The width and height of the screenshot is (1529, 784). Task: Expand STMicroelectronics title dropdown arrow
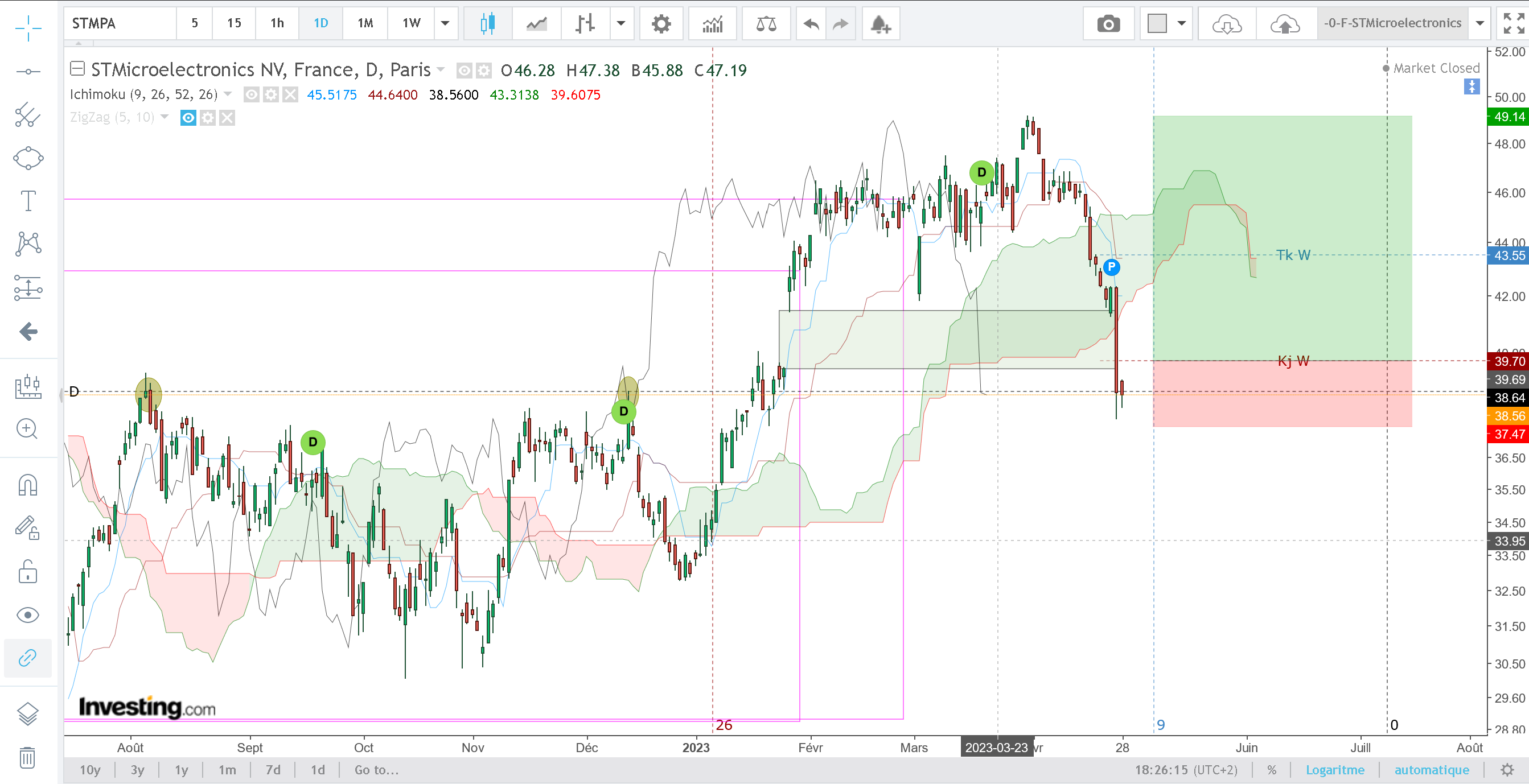coord(441,69)
